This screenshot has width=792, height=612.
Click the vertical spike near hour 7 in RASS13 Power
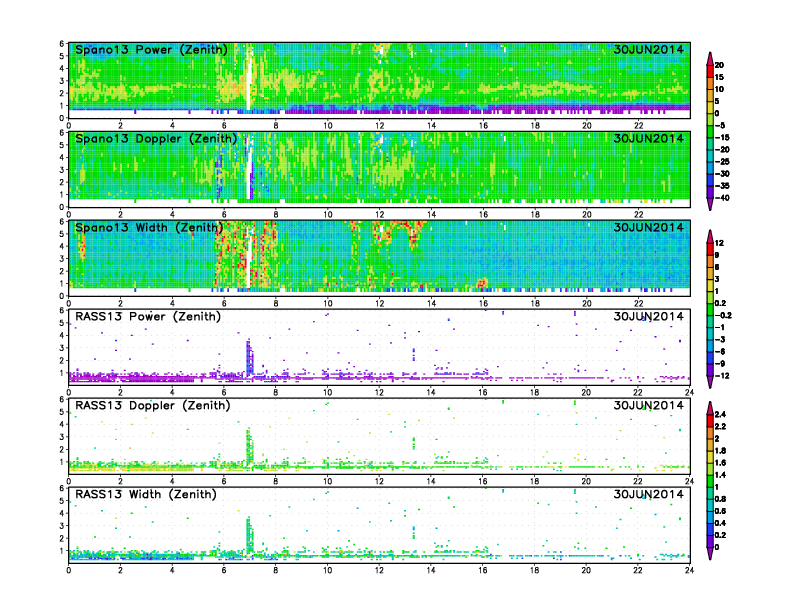pos(249,358)
